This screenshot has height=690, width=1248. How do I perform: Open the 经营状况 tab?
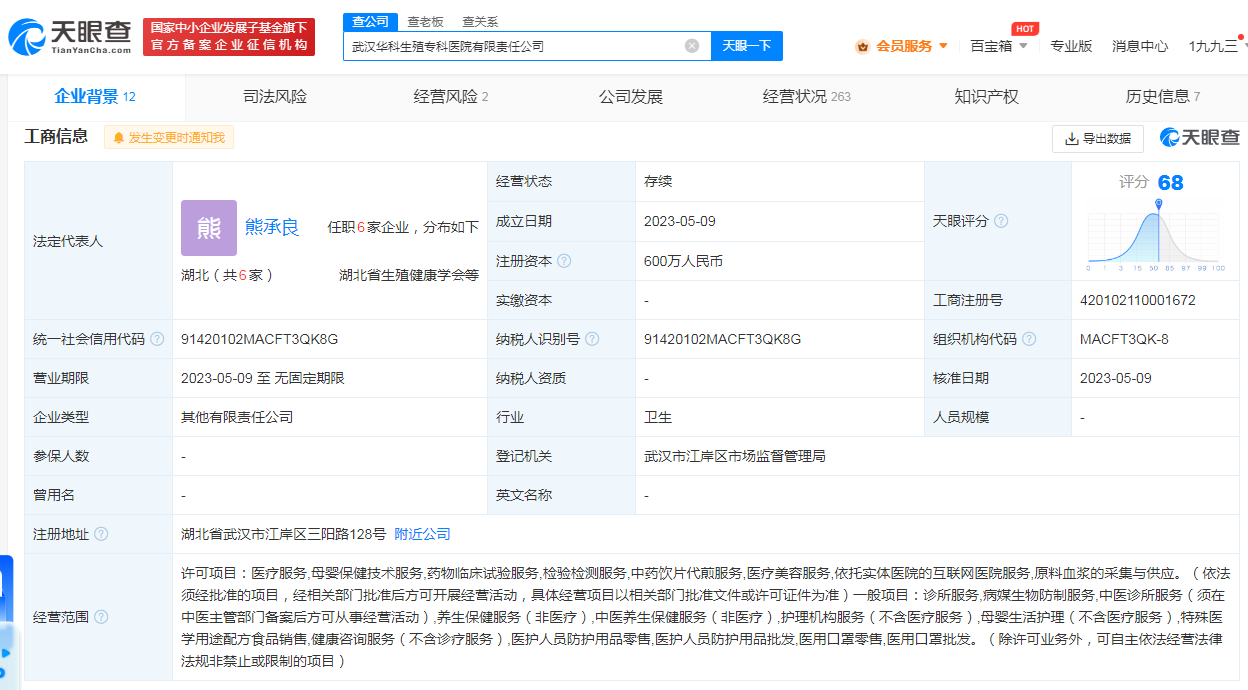[x=806, y=97]
